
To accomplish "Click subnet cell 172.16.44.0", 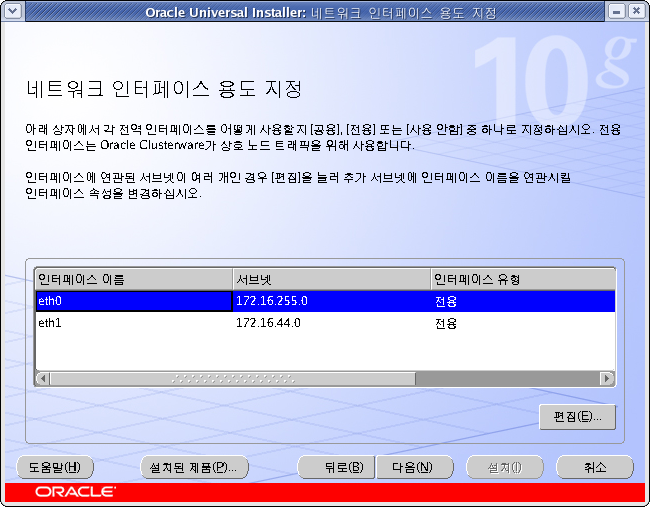I will (332, 323).
